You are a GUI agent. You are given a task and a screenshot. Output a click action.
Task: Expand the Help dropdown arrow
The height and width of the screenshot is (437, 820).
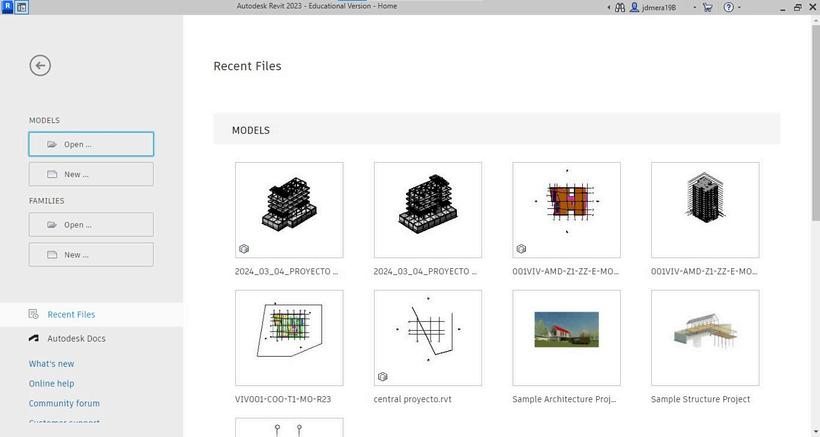click(x=739, y=7)
